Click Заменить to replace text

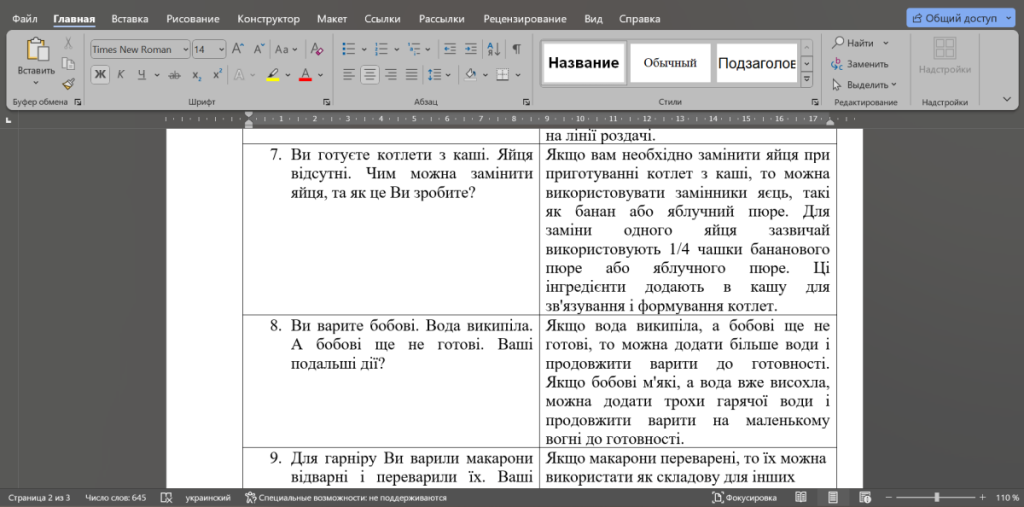coord(860,64)
